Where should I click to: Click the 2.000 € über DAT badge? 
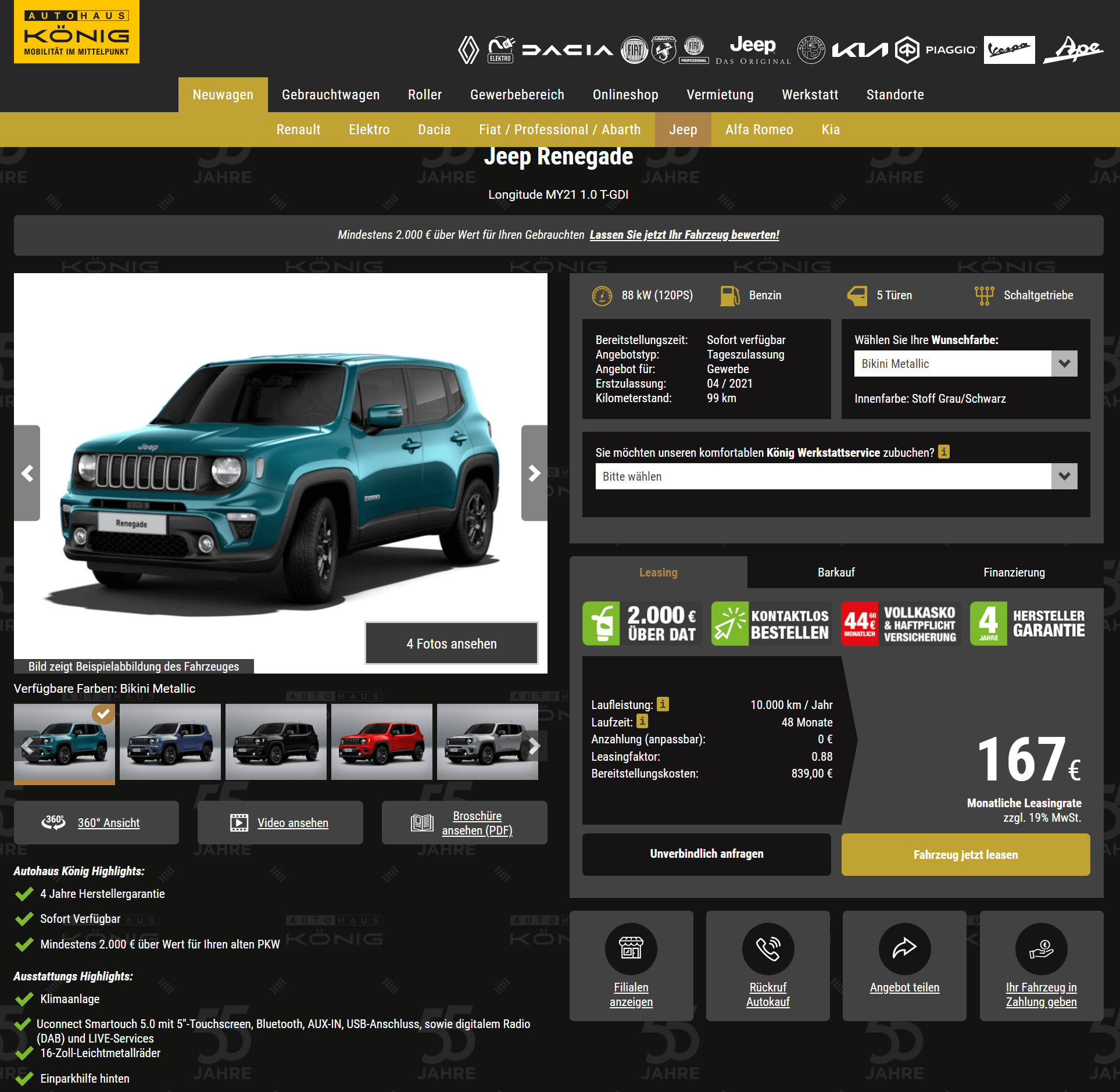click(642, 623)
